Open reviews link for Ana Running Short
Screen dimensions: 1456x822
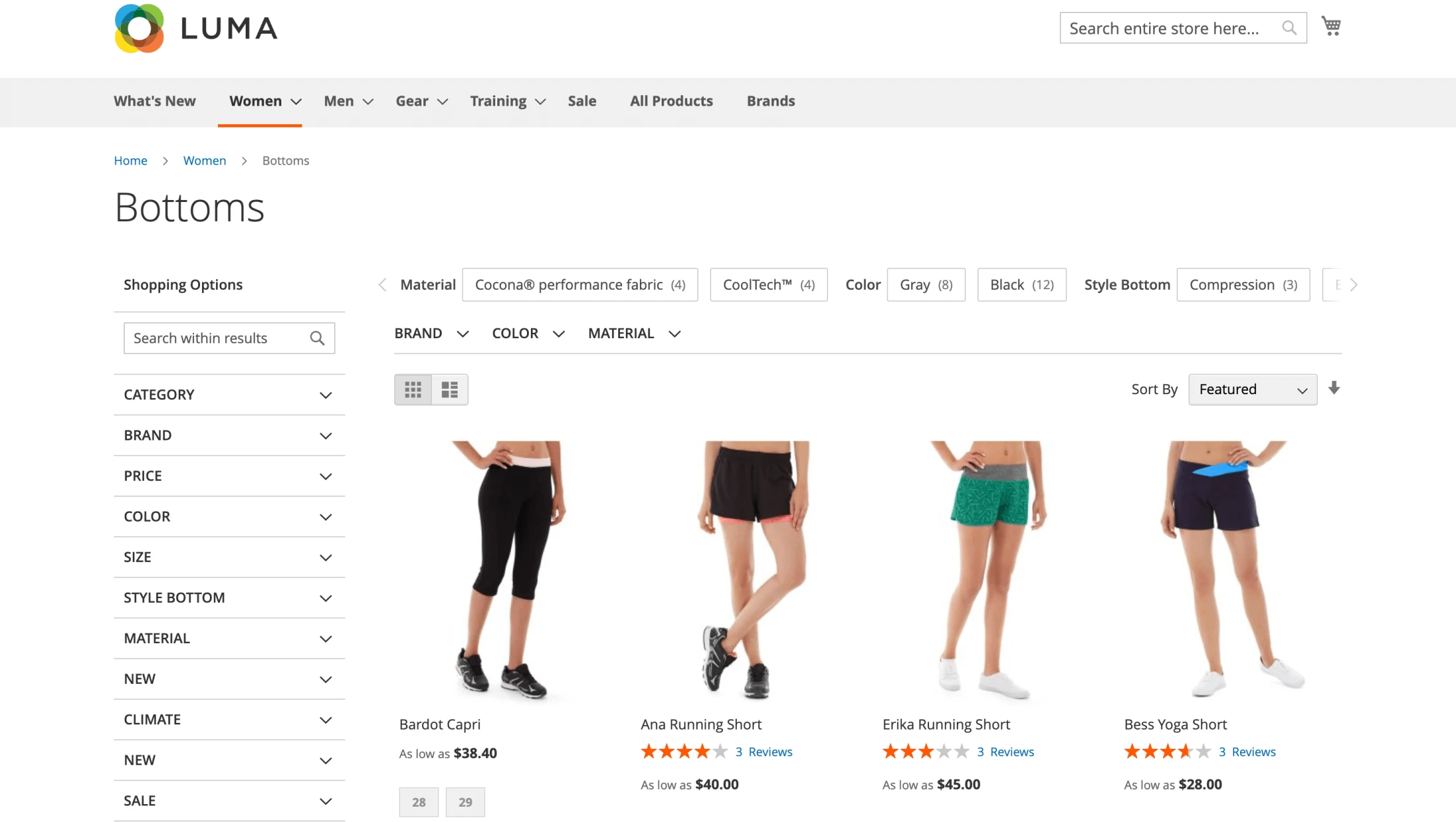pos(763,752)
